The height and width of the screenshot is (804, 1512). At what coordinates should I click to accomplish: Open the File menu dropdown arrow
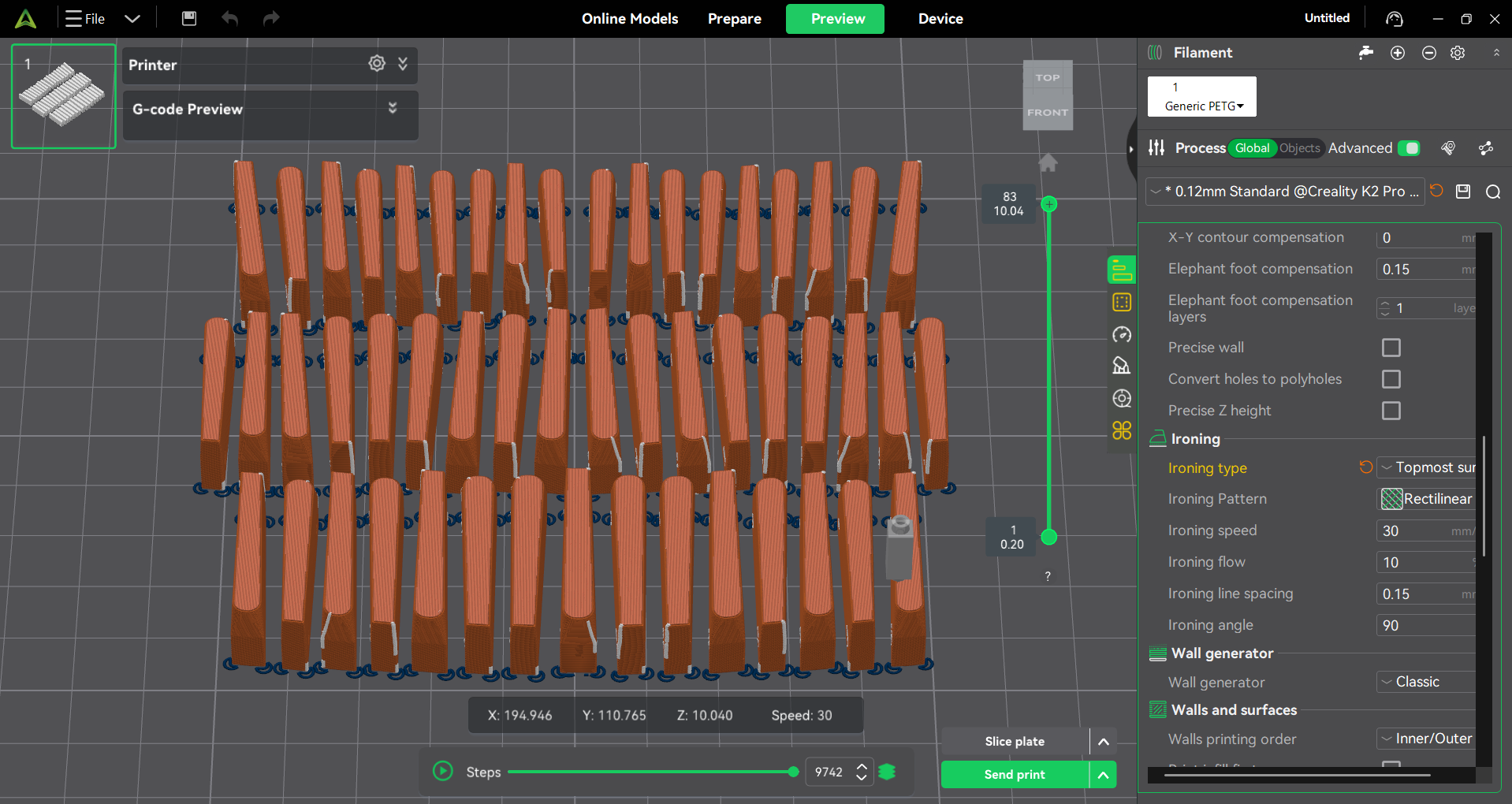click(132, 18)
